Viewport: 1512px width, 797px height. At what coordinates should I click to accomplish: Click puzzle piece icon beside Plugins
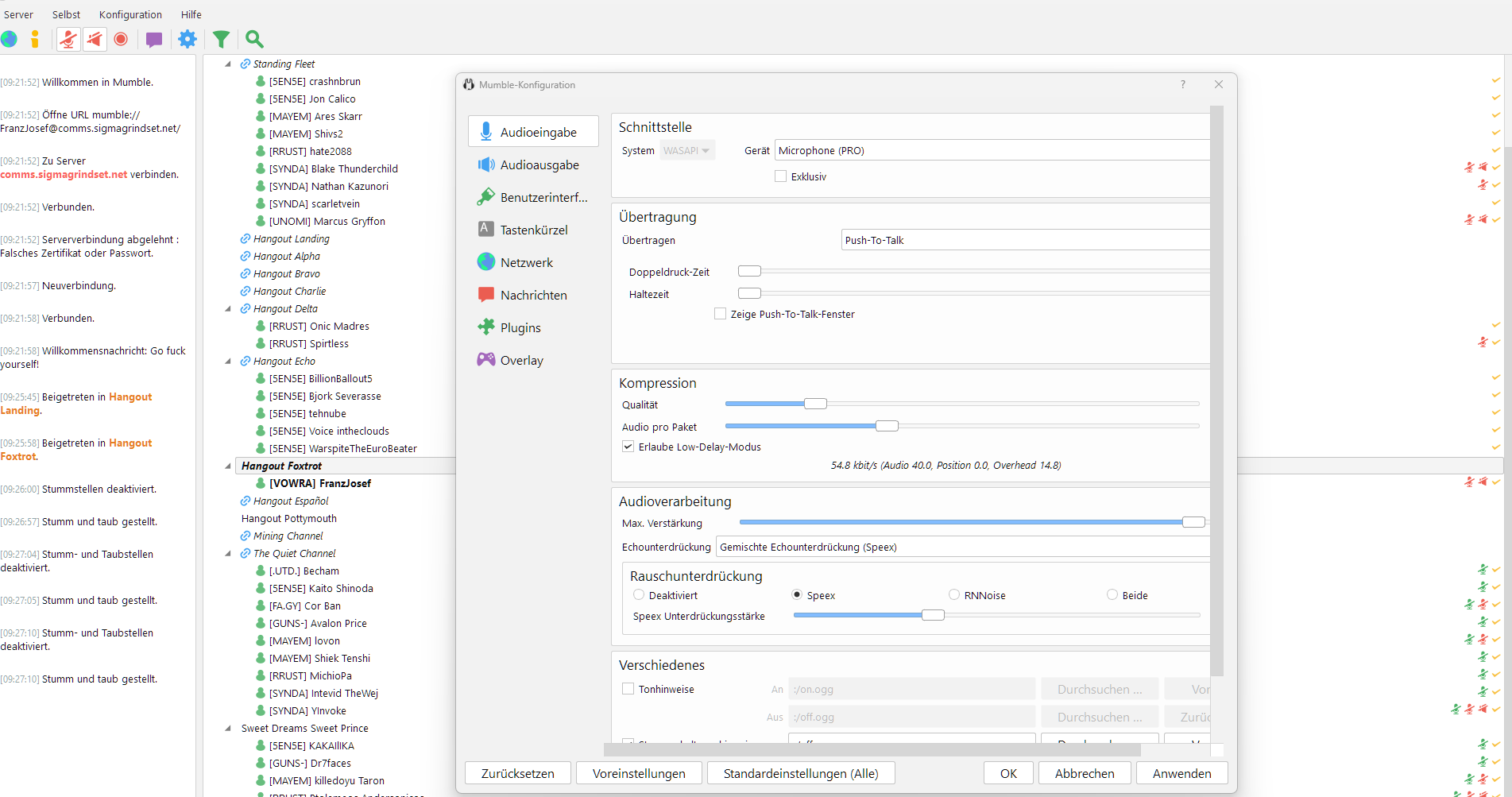pyautogui.click(x=486, y=327)
